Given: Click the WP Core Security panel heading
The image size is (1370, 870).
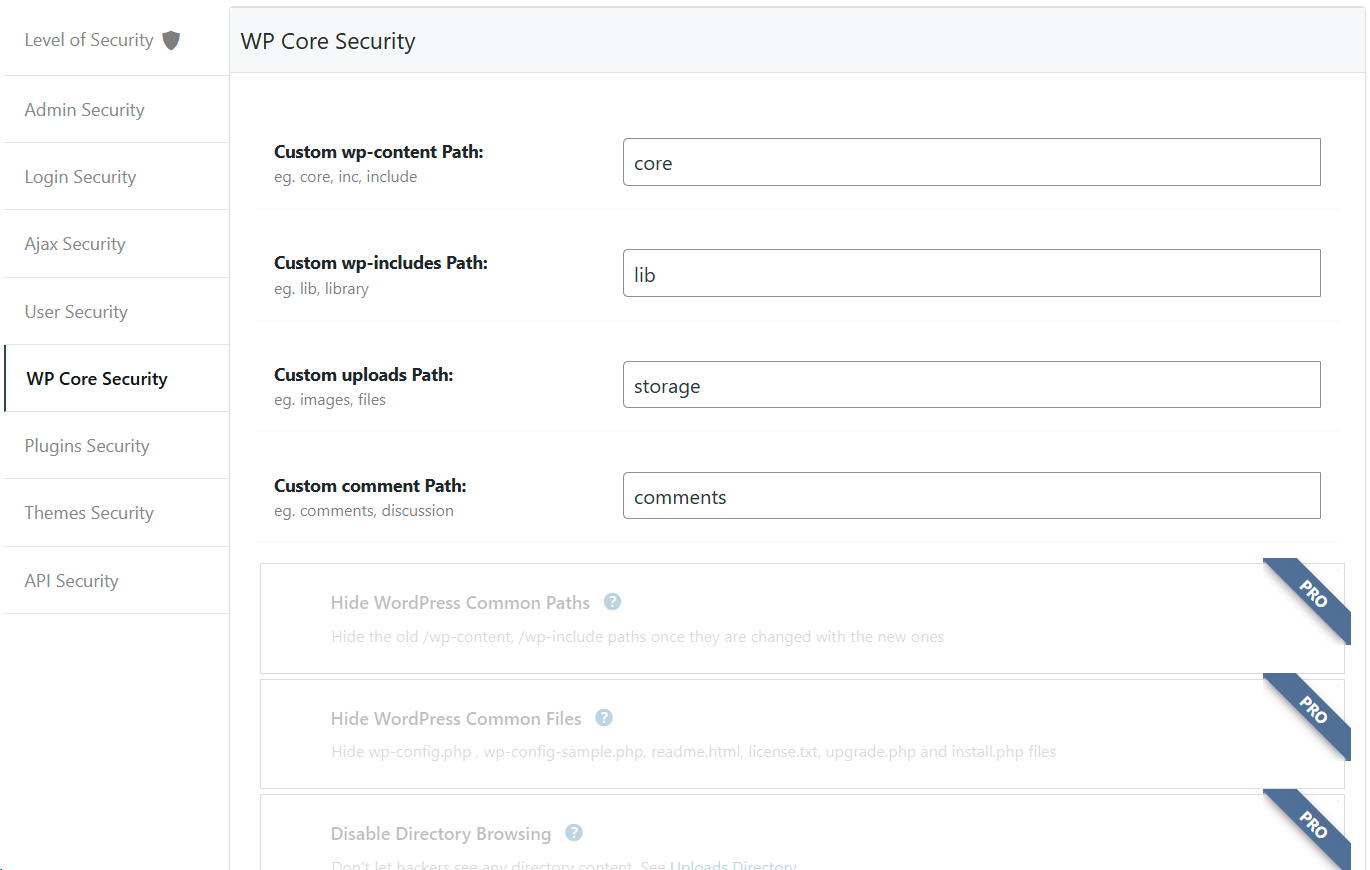Looking at the screenshot, I should pyautogui.click(x=328, y=42).
